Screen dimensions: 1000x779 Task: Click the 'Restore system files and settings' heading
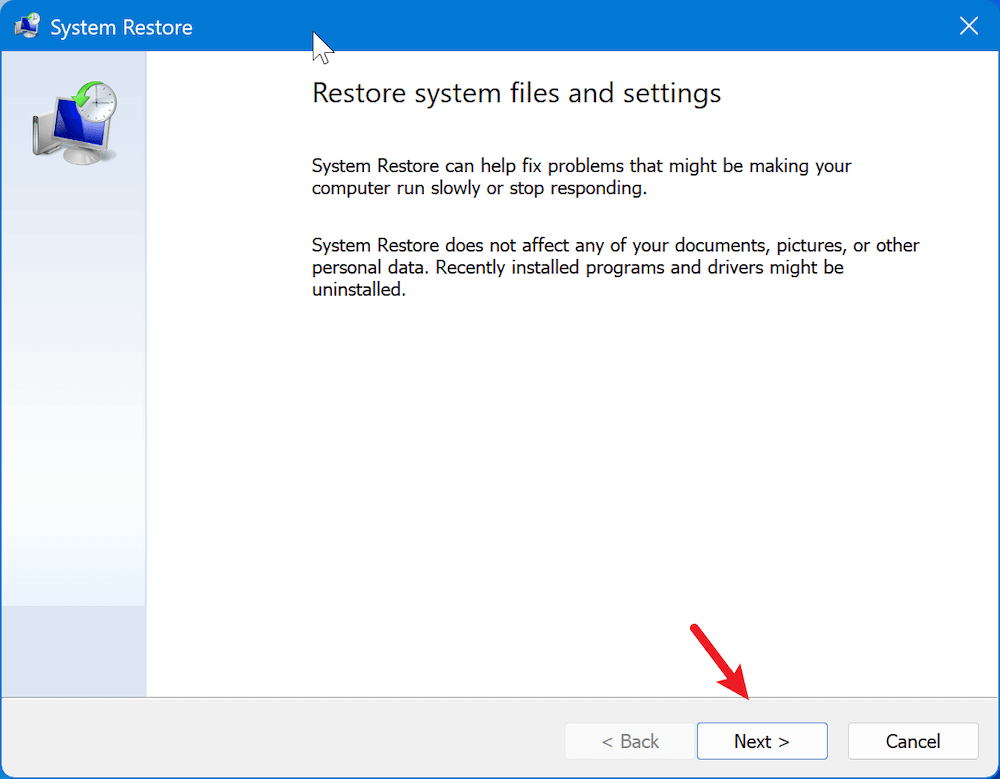(516, 93)
